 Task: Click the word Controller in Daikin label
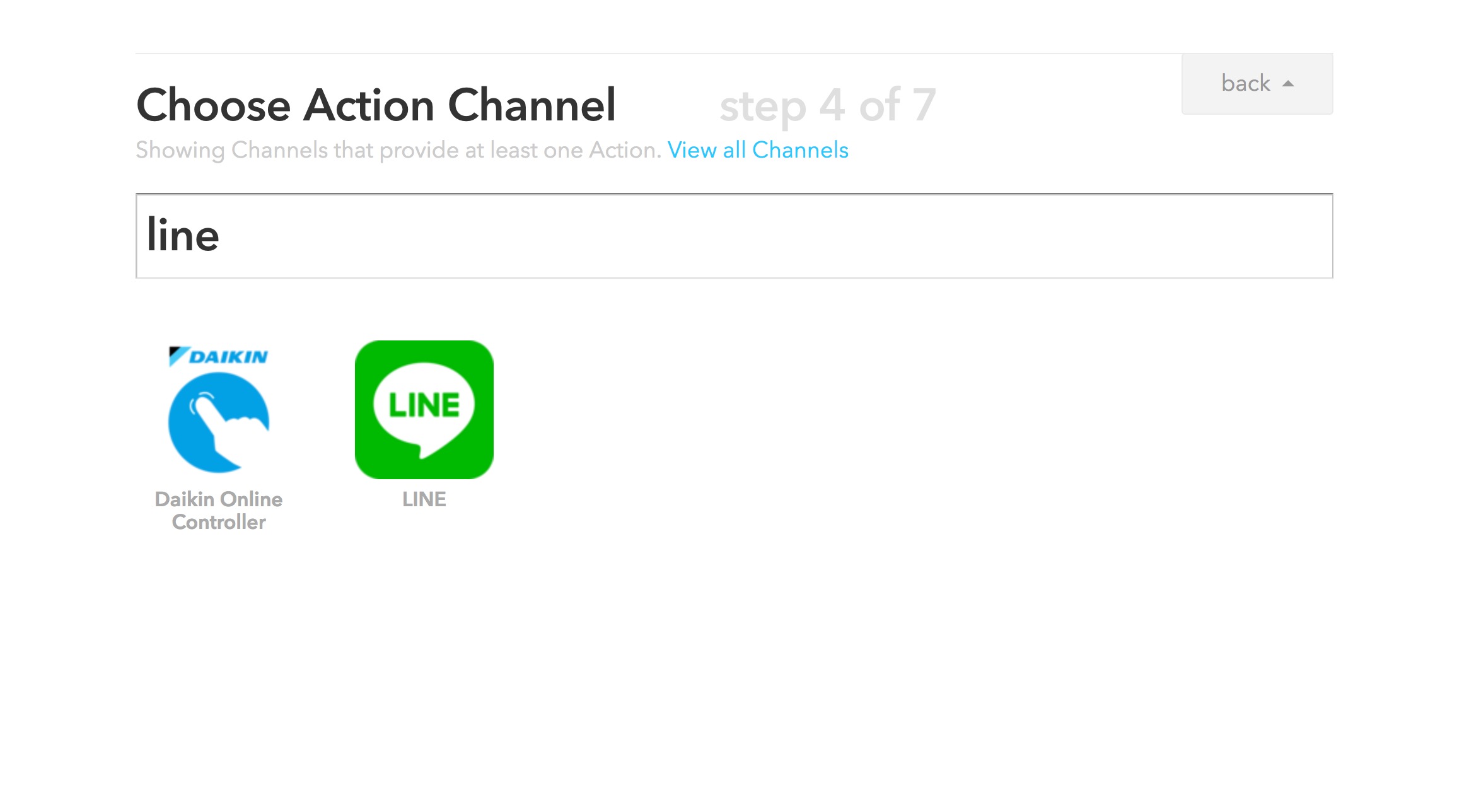pos(219,522)
